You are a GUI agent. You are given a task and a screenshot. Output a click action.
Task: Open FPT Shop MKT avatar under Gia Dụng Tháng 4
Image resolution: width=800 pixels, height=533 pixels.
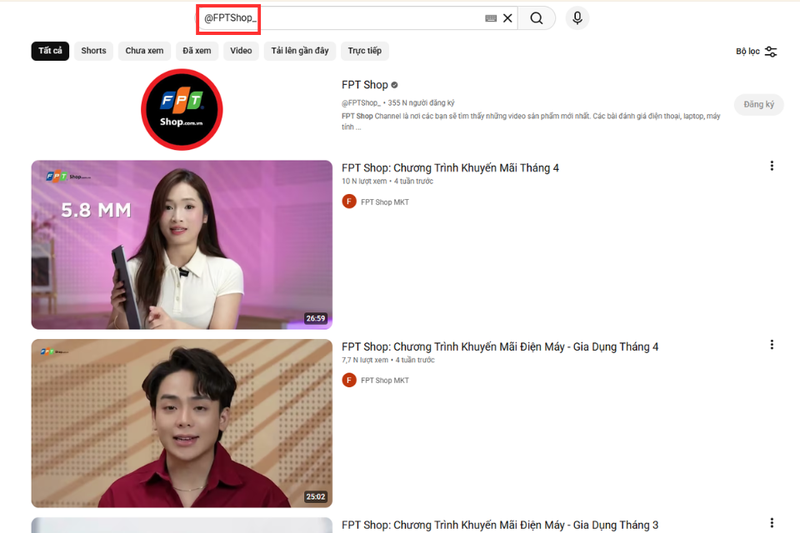349,380
